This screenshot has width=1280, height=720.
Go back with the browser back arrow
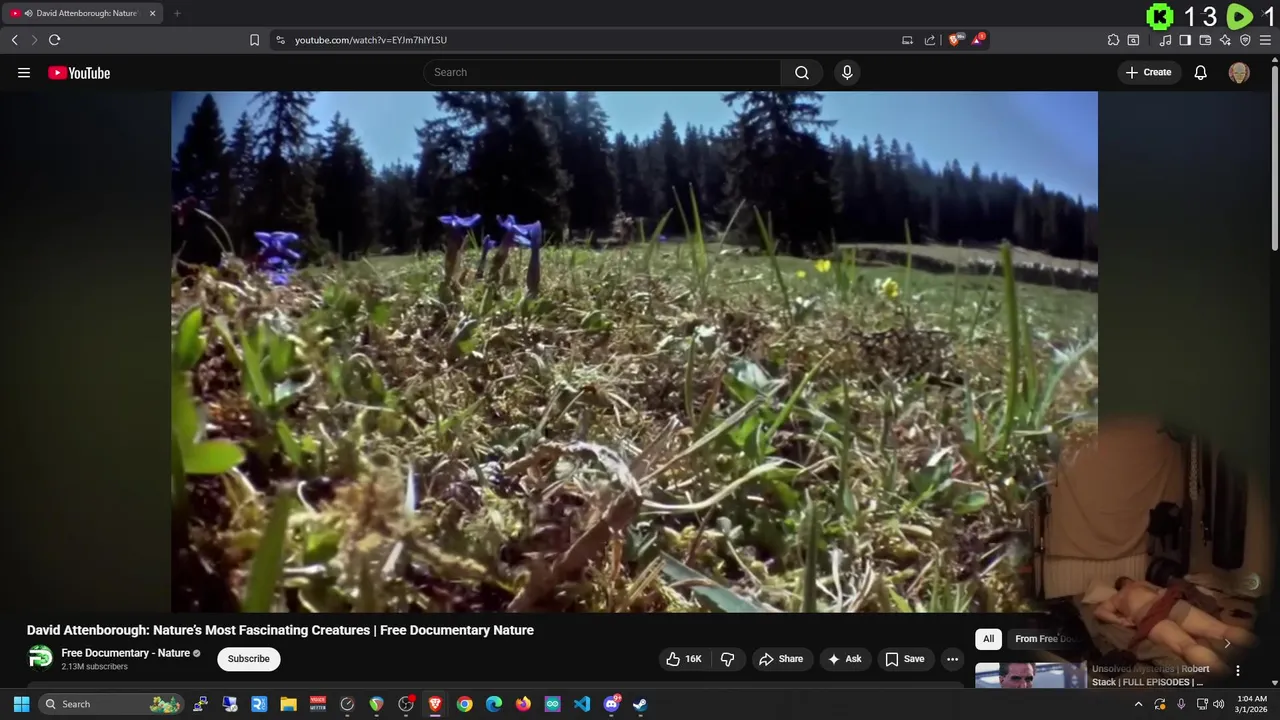(x=15, y=40)
